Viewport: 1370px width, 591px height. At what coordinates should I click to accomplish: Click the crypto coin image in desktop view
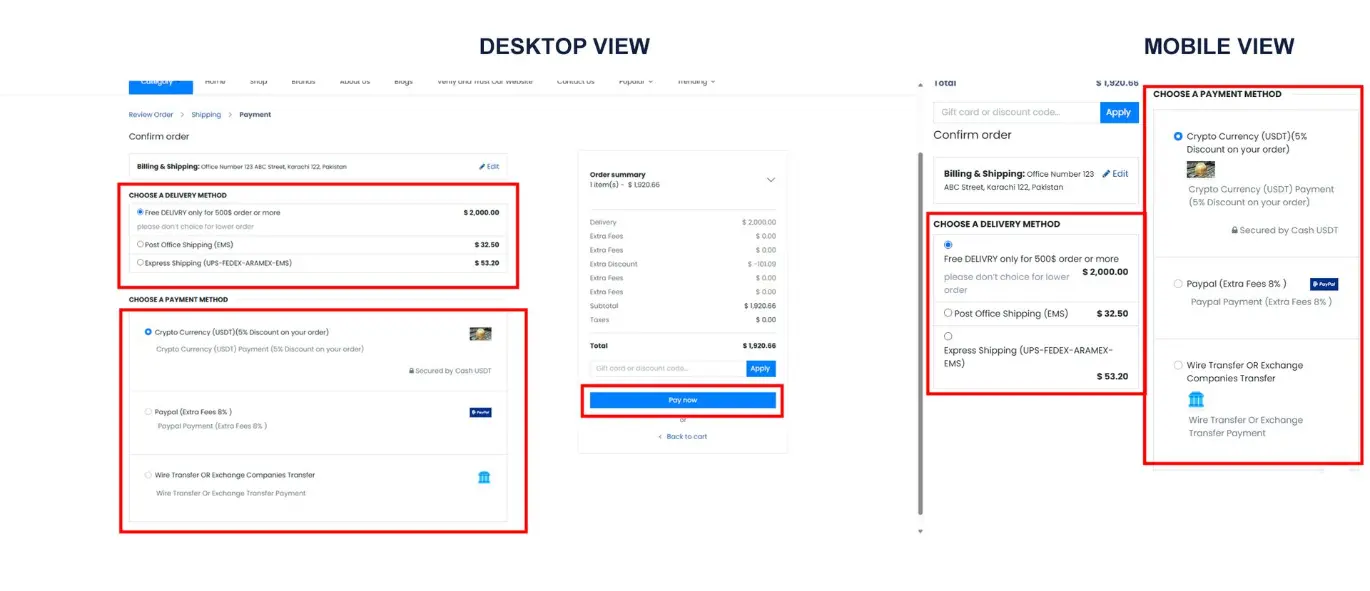pyautogui.click(x=480, y=334)
